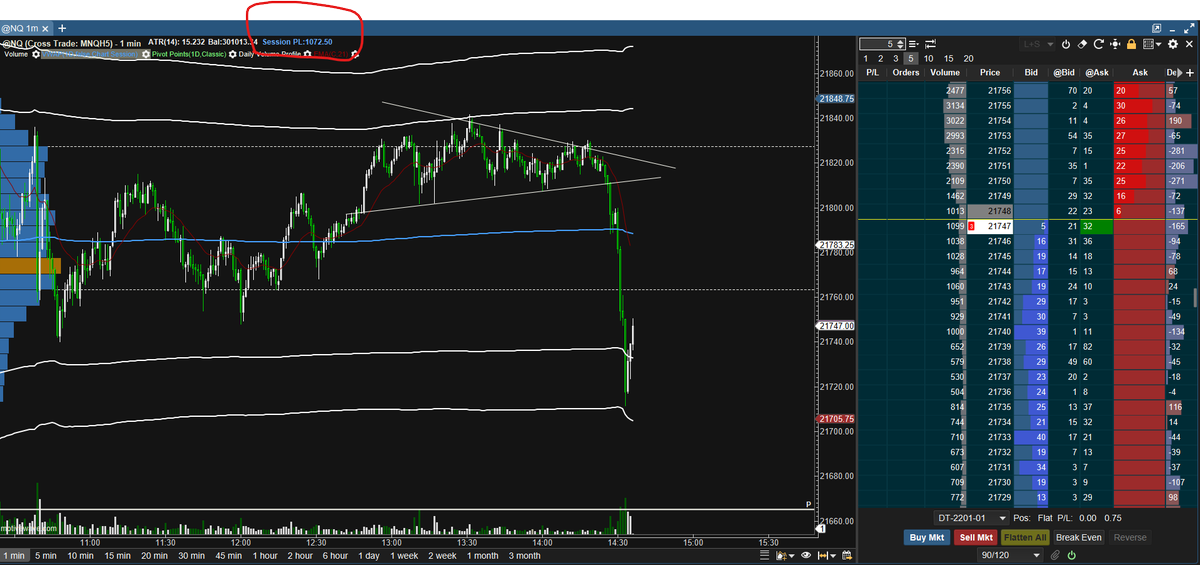Viewport: 1200px width, 565px height.
Task: Click the Buy Mkt button
Action: click(x=927, y=537)
